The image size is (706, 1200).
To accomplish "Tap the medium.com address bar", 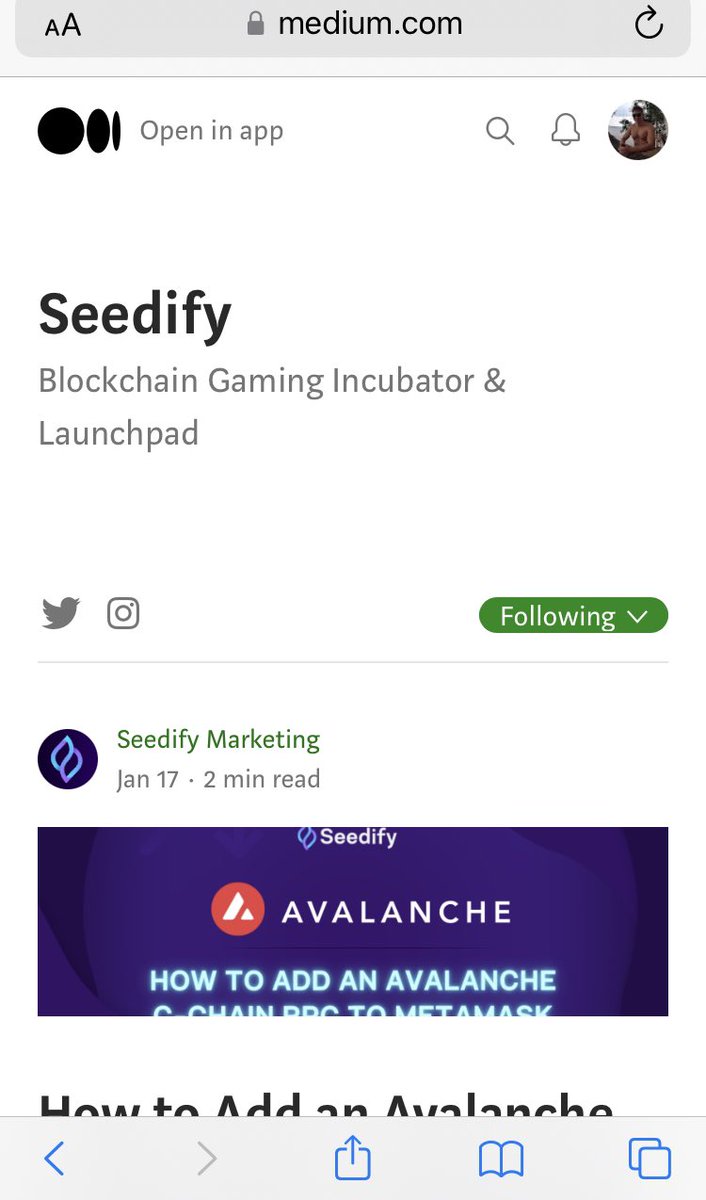I will pos(353,25).
